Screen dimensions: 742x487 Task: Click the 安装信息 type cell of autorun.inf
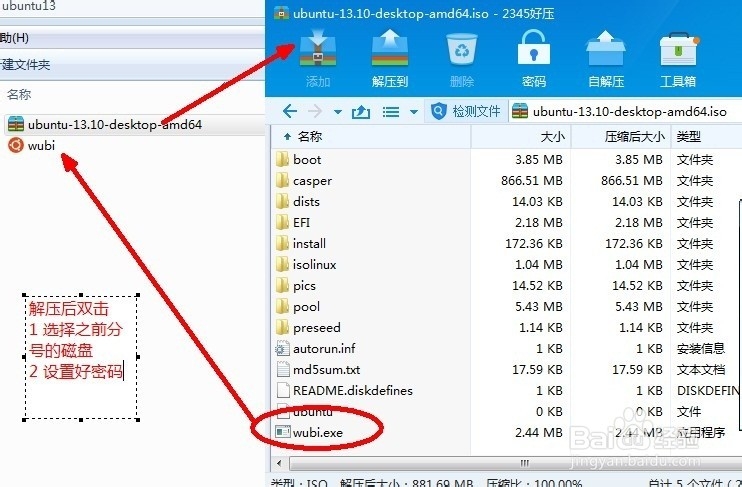(700, 349)
